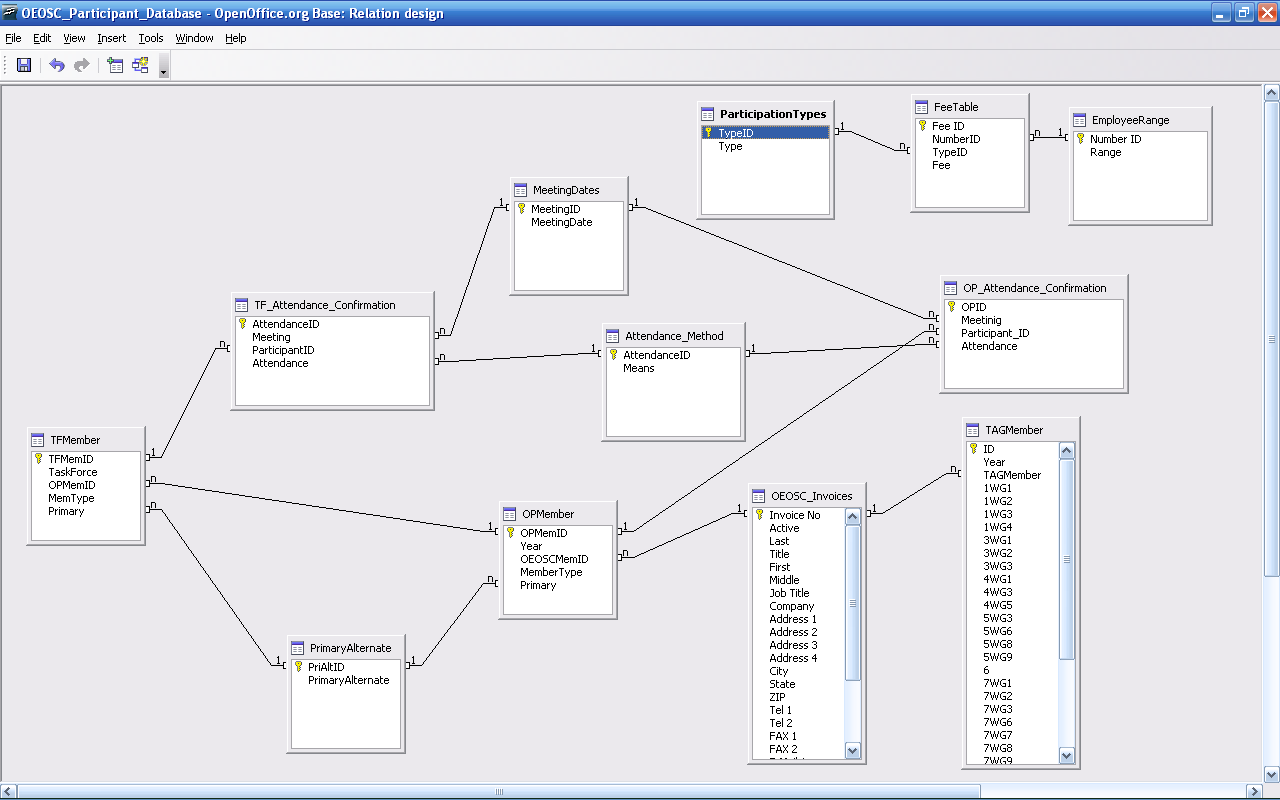The width and height of the screenshot is (1280, 800).
Task: Click the Add Tables toolbar icon
Action: pyautogui.click(x=115, y=65)
